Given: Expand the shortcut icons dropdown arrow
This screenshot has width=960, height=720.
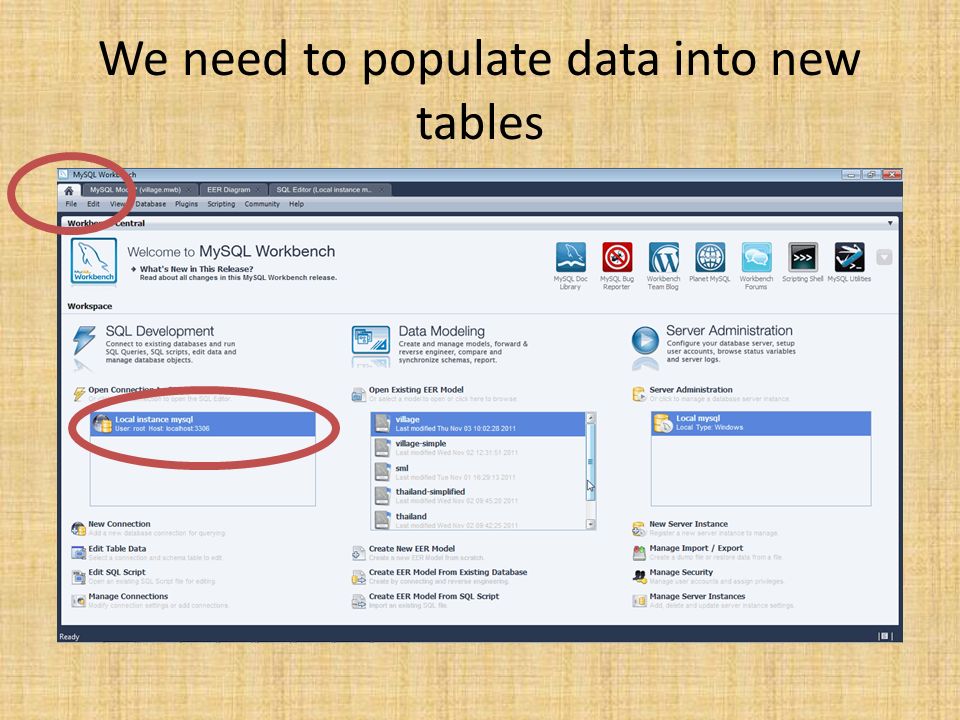Looking at the screenshot, I should 884,257.
